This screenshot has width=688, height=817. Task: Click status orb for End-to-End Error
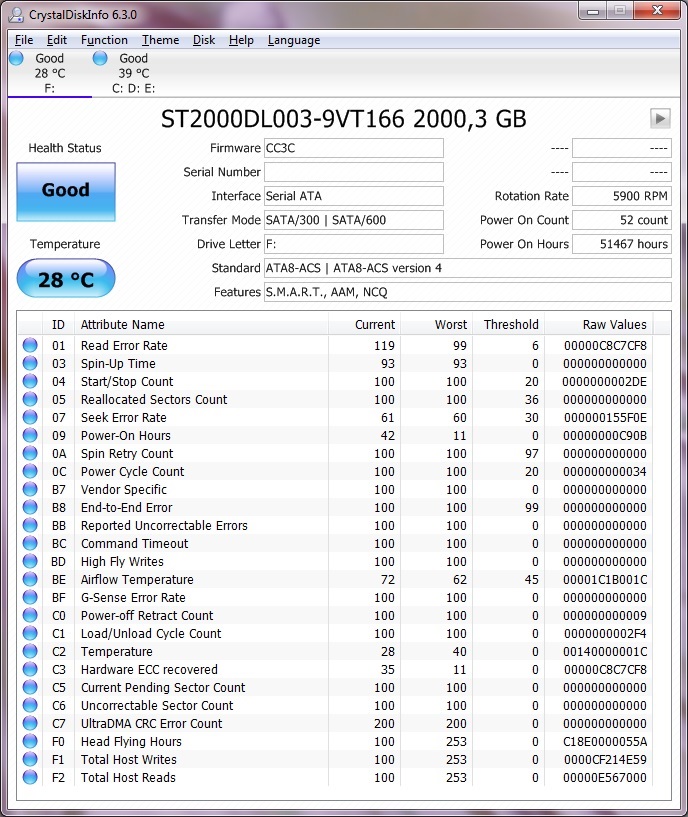tap(30, 507)
